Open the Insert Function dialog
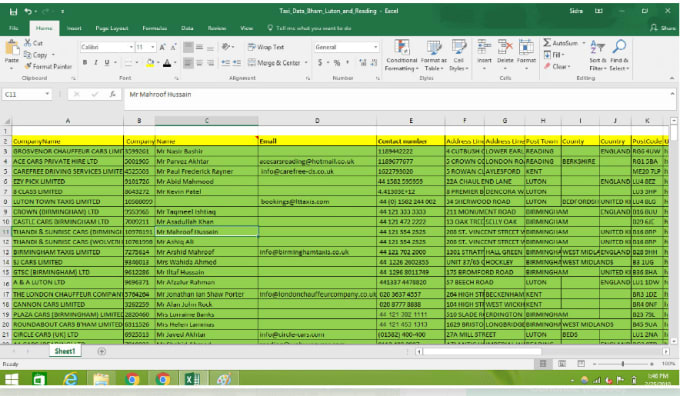This screenshot has width=680, height=396. coord(112,94)
